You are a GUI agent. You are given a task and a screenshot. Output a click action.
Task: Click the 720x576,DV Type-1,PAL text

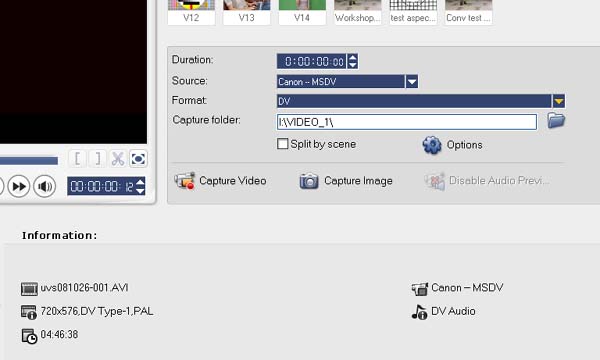click(97, 311)
